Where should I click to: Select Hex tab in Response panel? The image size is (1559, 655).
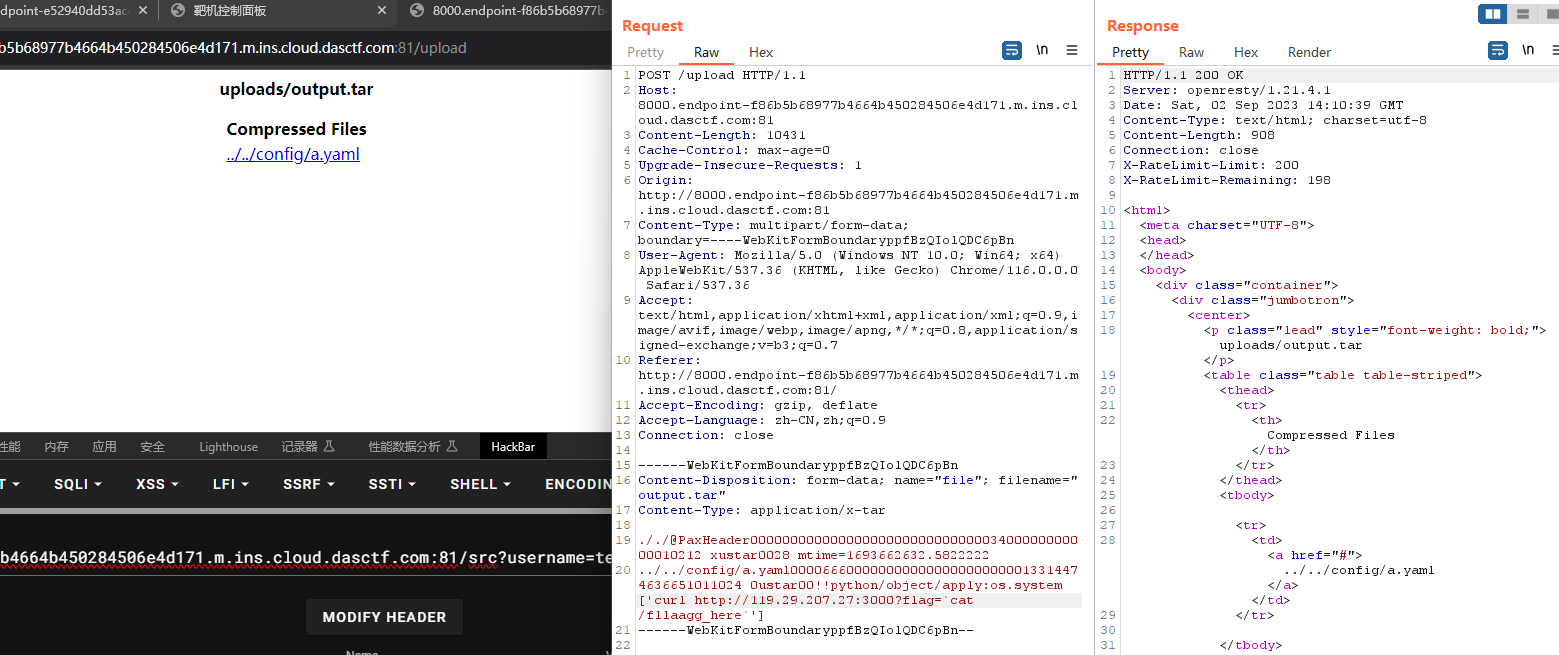click(1246, 52)
